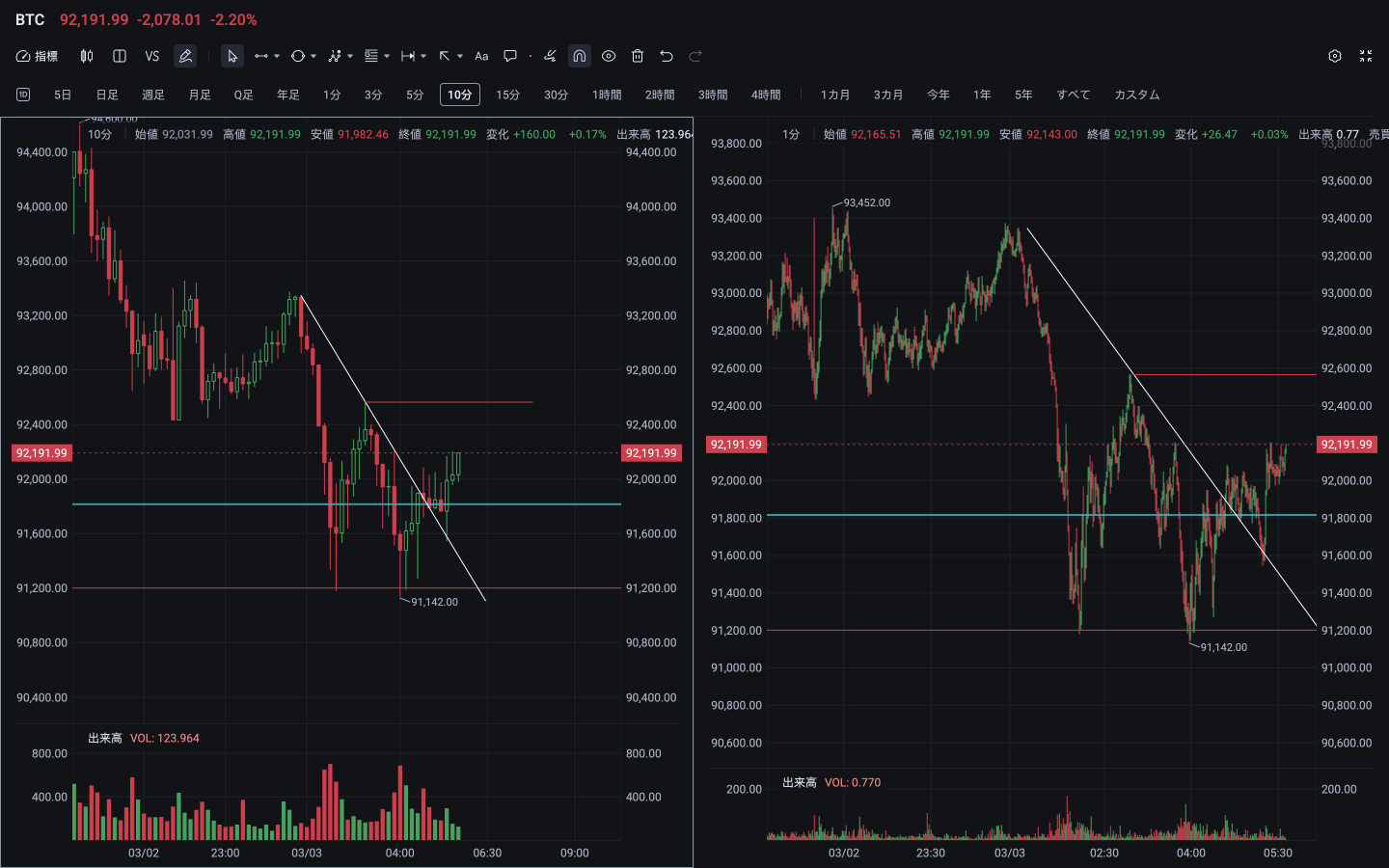1389x868 pixels.
Task: Redo the last undone action
Action: [695, 56]
